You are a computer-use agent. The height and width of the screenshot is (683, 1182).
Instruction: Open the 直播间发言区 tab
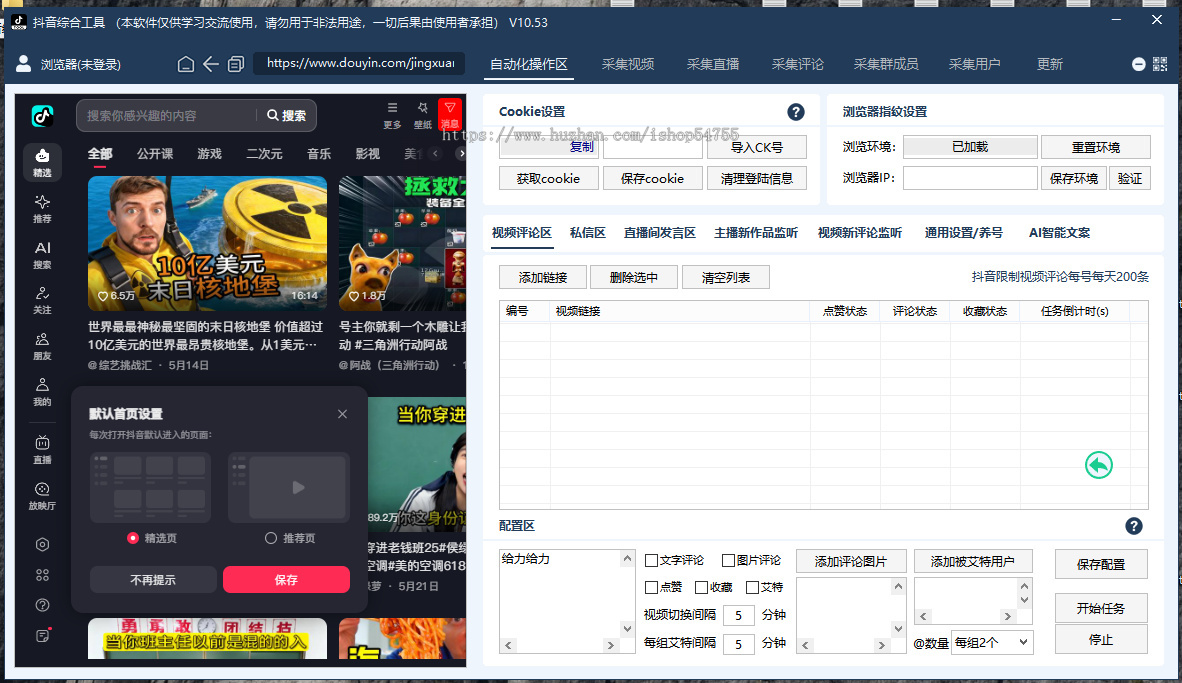point(660,233)
